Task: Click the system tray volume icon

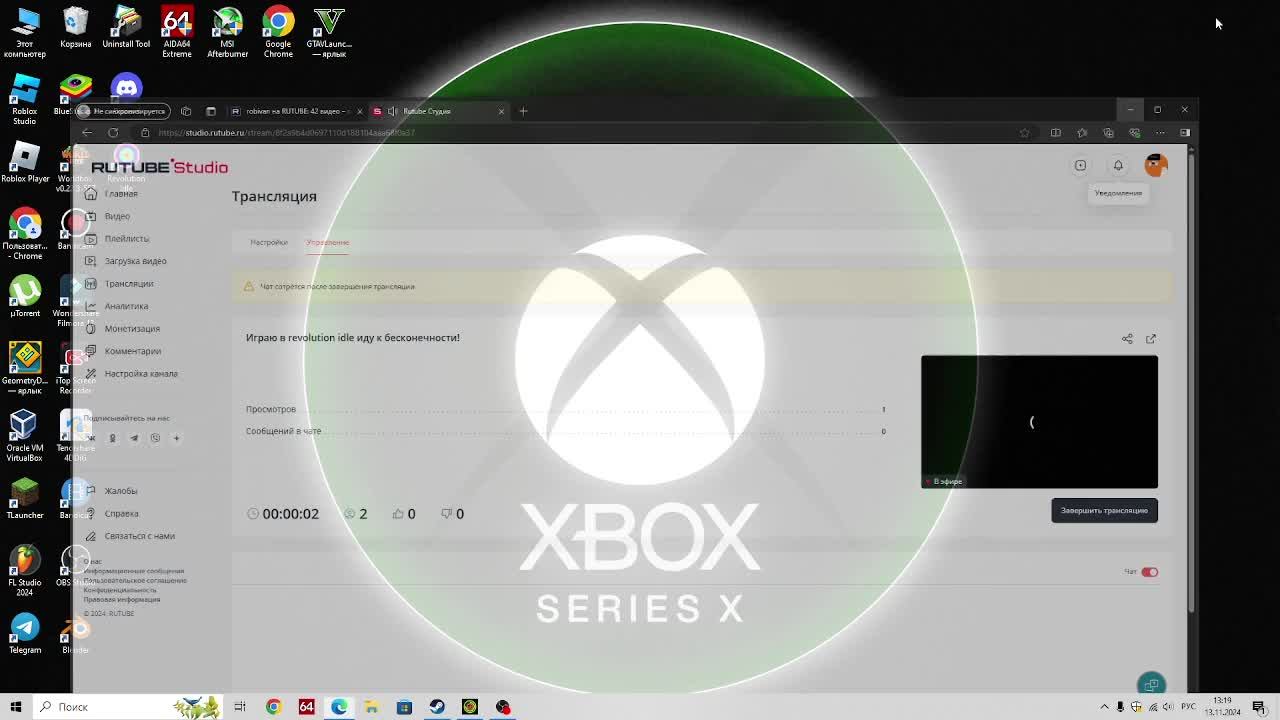Action: (x=1168, y=707)
